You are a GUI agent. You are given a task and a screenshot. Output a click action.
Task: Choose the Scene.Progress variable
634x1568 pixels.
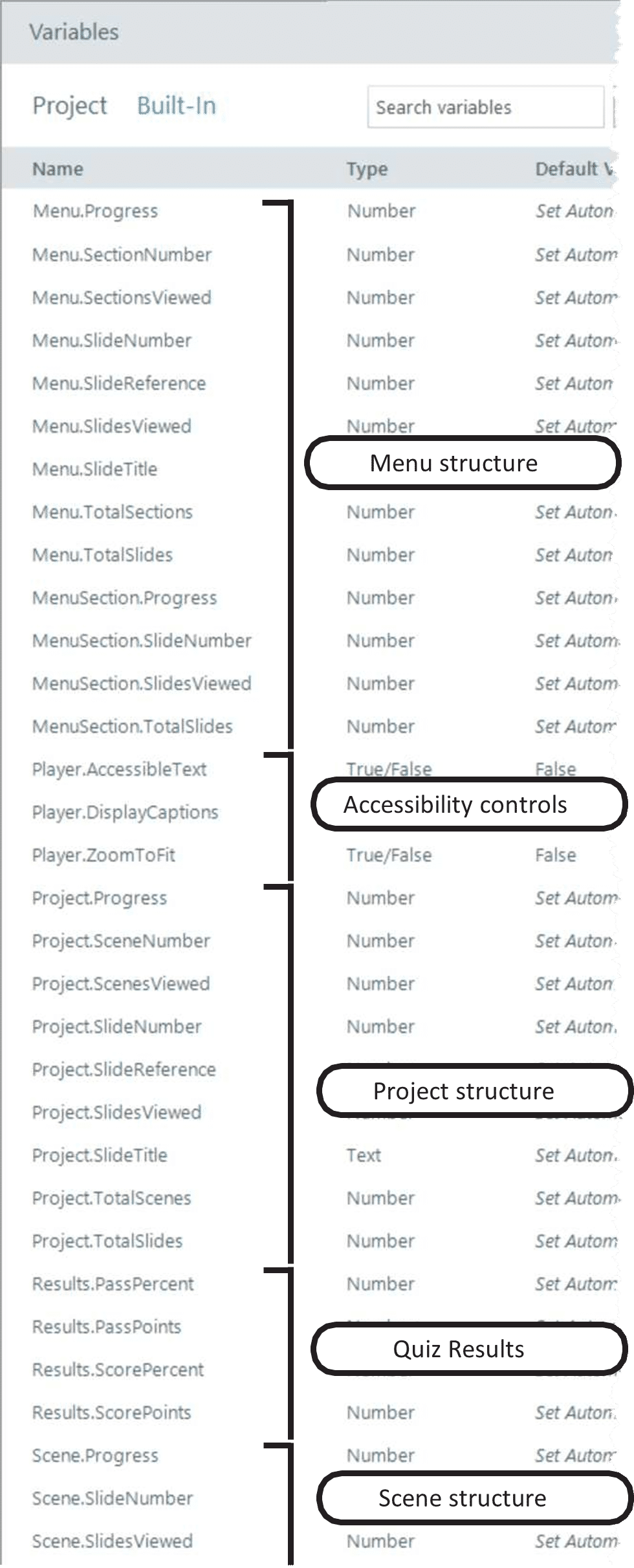pos(95,1455)
